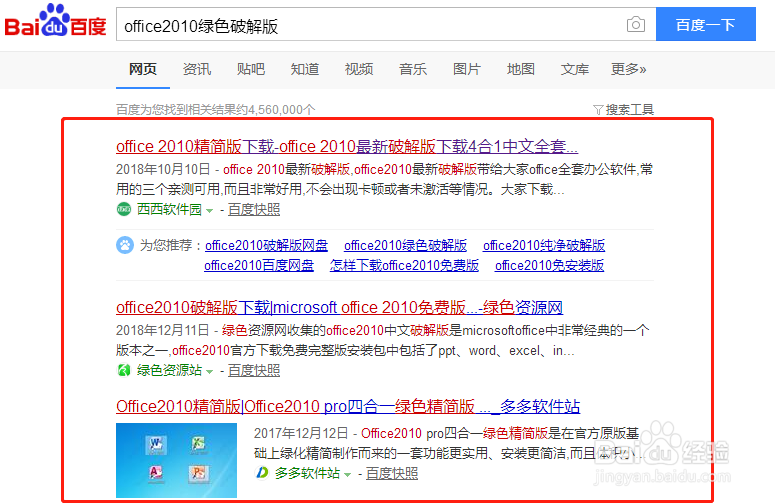Expand the 更多» tab menu
775x504 pixels.
(629, 69)
